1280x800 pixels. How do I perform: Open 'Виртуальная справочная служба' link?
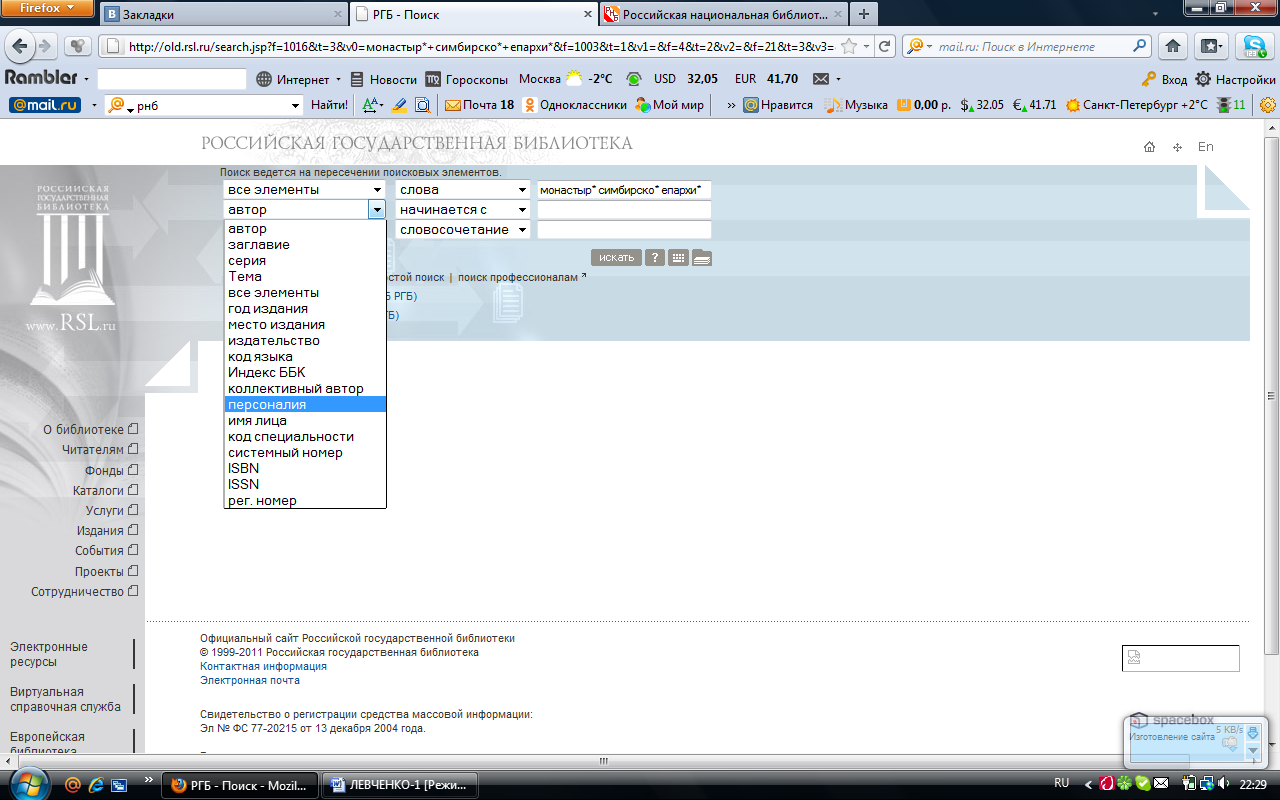pos(65,699)
